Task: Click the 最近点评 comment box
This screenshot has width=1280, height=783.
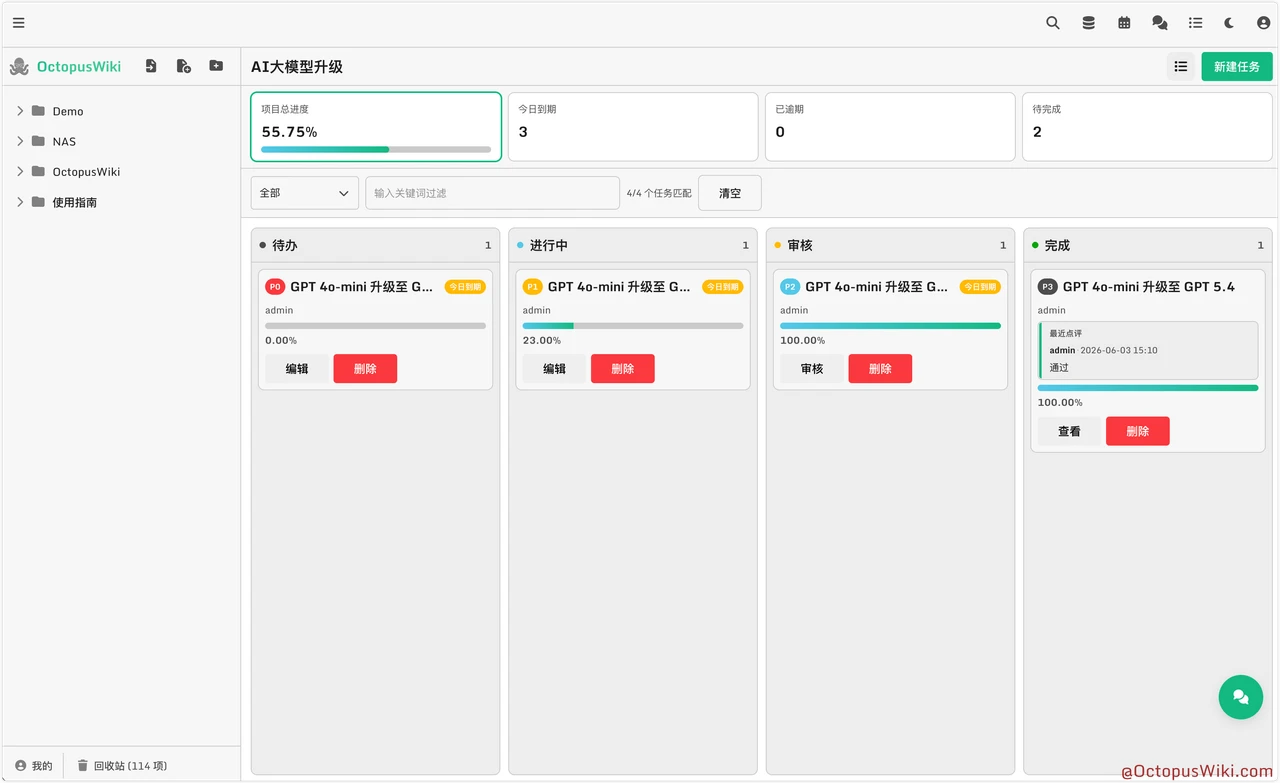Action: [1148, 350]
